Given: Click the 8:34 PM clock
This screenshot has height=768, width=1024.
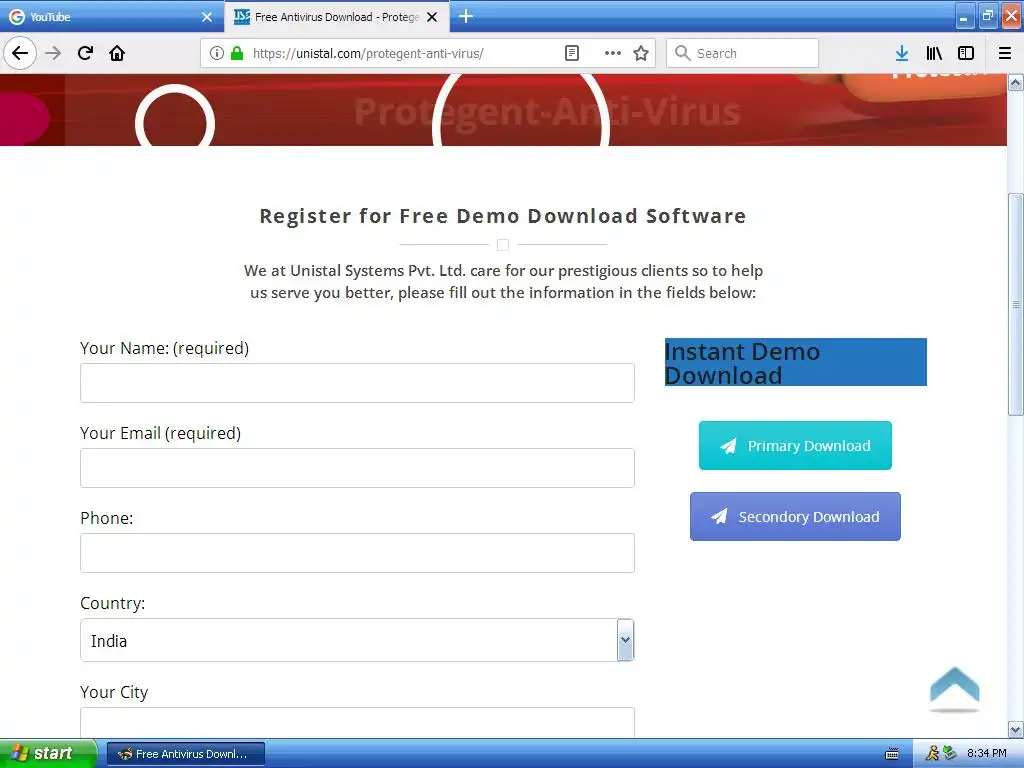Looking at the screenshot, I should tap(986, 754).
